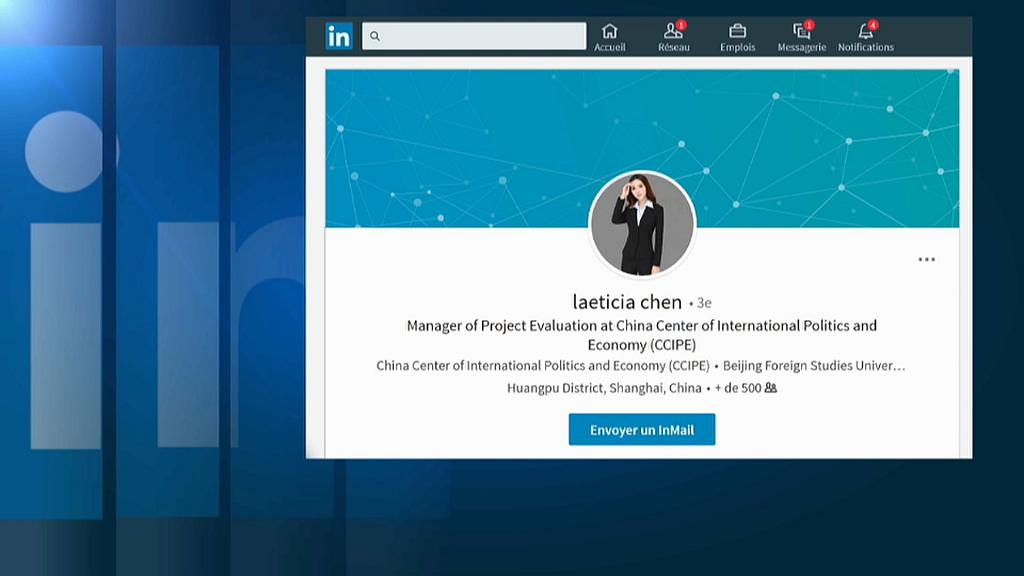Open Beijing Foreign Studies University link
Viewport: 1024px width, 576px height.
(x=813, y=366)
